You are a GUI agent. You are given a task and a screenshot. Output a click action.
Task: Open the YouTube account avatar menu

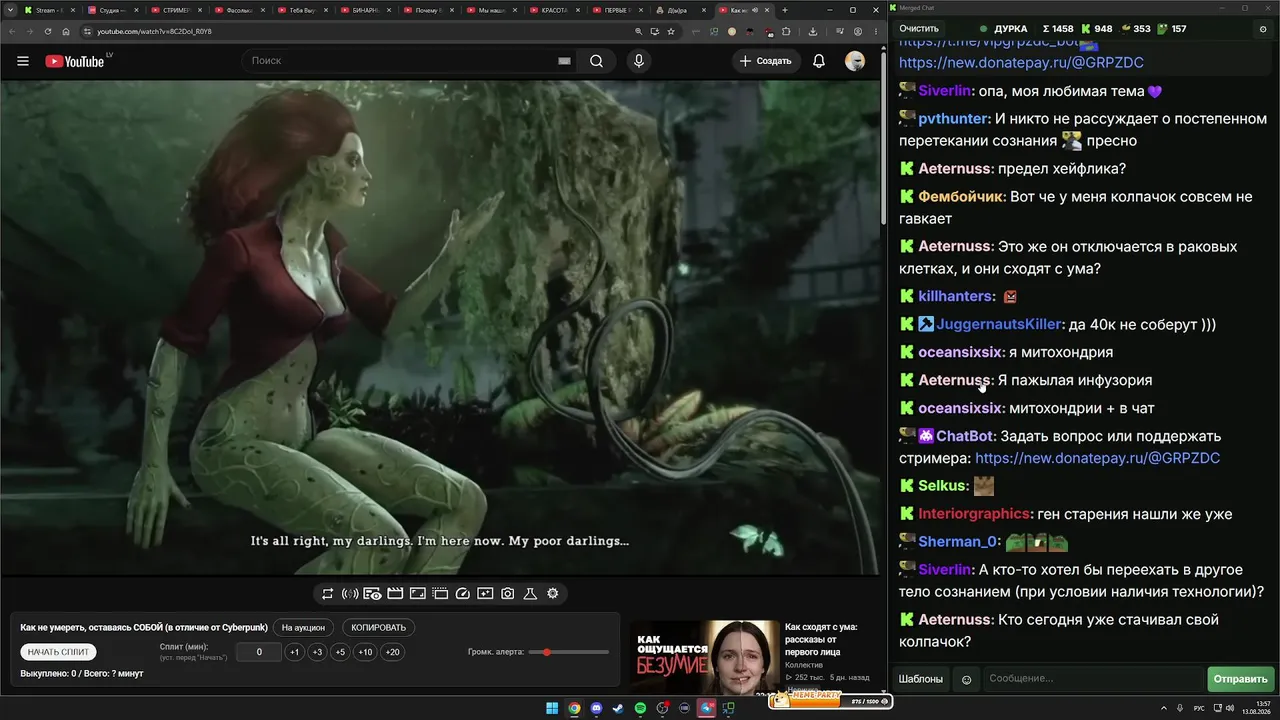[855, 61]
